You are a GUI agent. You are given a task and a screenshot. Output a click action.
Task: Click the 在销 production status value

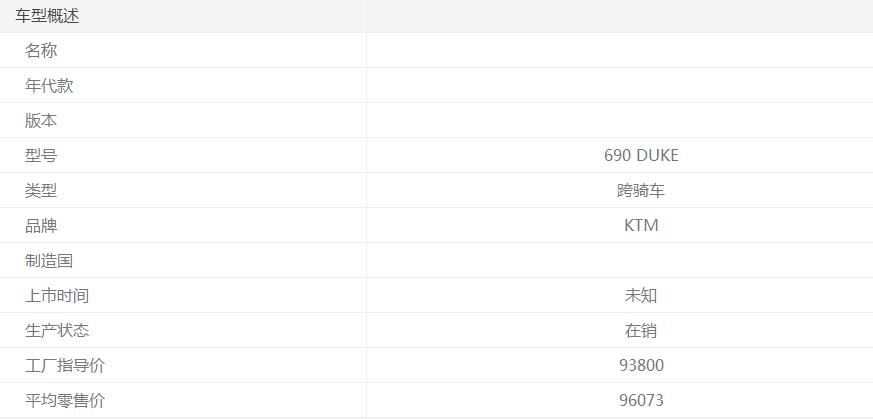[641, 331]
